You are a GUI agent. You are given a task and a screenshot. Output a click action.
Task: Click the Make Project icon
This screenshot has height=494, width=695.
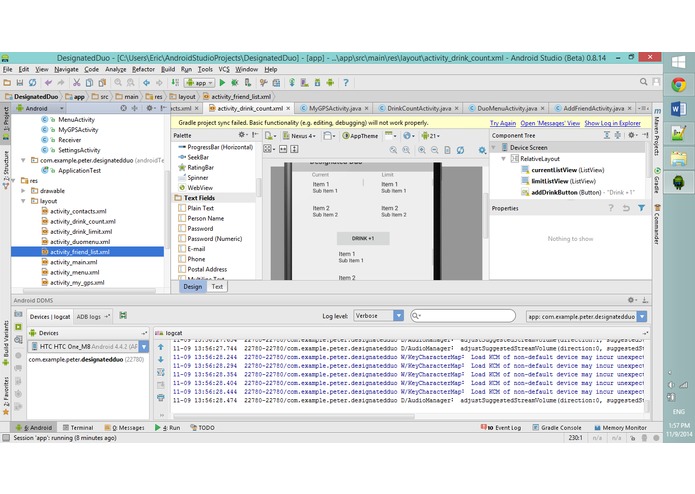(175, 83)
